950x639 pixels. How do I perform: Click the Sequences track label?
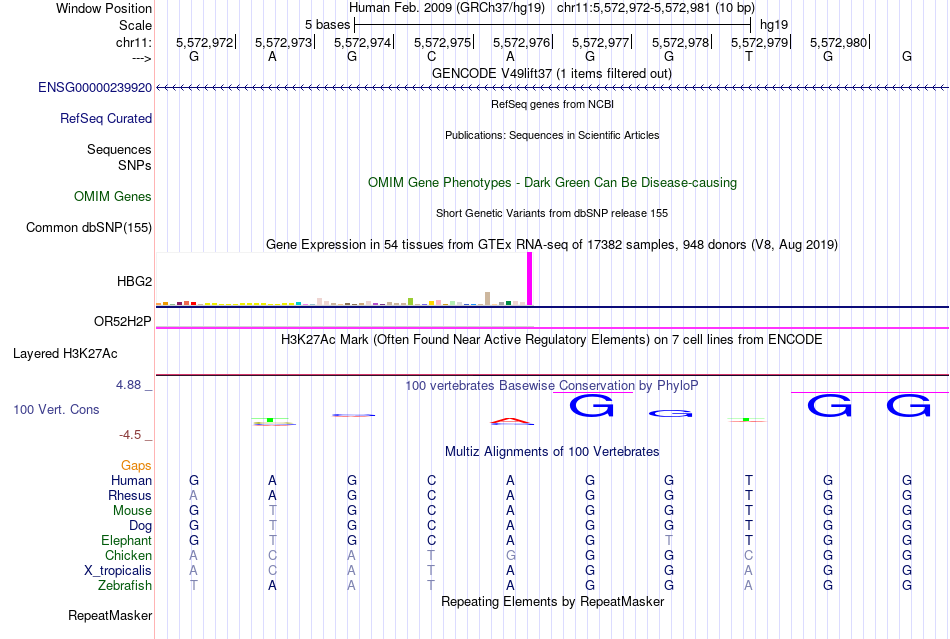click(x=119, y=150)
